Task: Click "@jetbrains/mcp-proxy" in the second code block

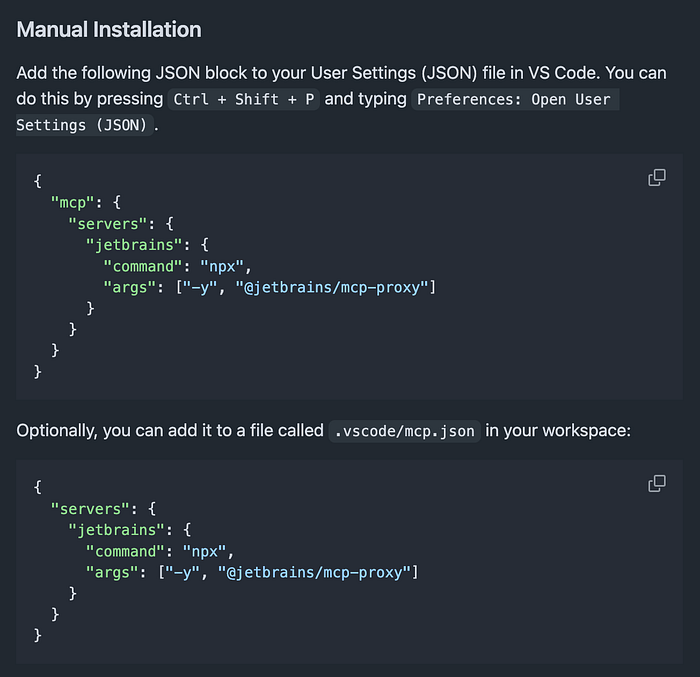Action: tap(314, 573)
